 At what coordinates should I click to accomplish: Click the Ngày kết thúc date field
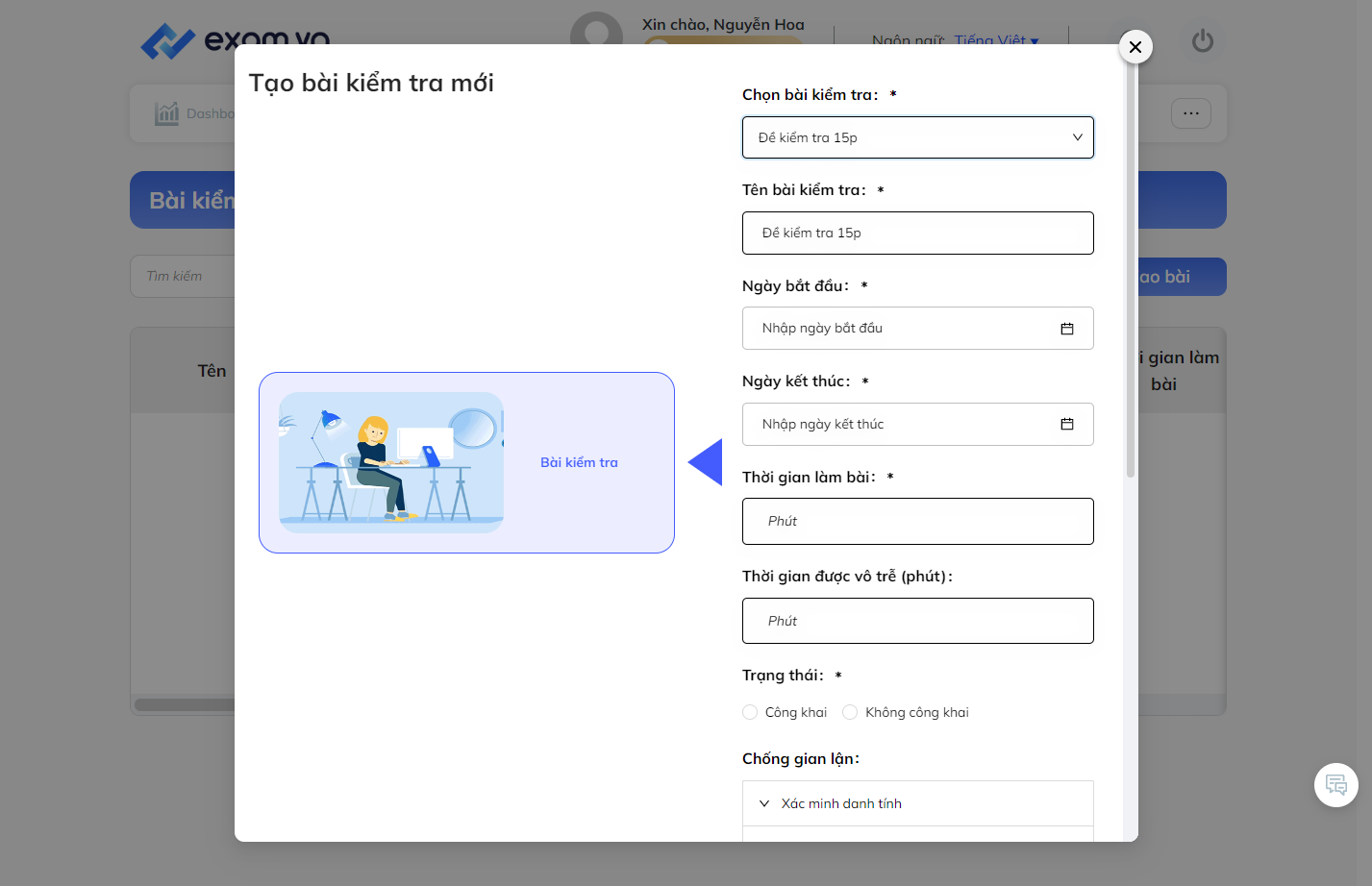point(918,424)
